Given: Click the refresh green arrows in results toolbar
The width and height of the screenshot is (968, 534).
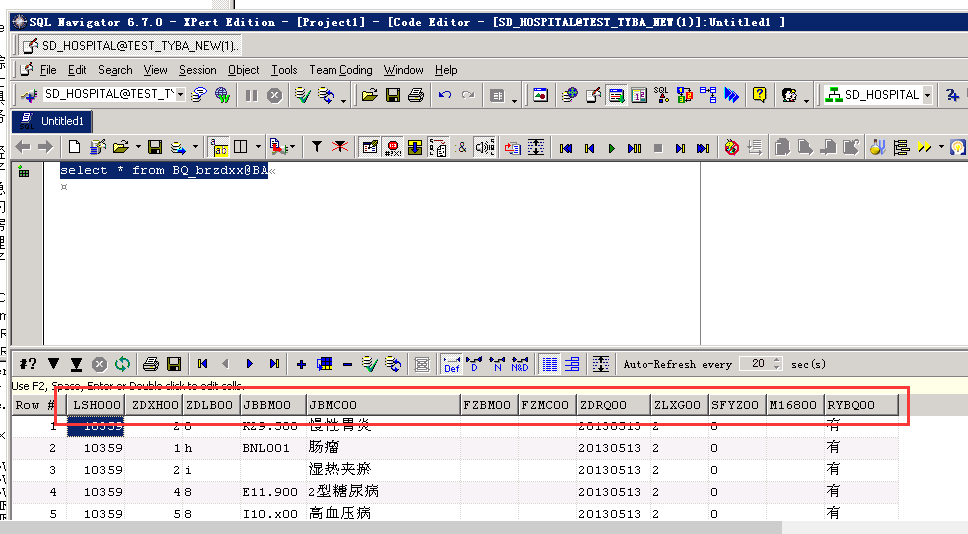Looking at the screenshot, I should [x=122, y=364].
